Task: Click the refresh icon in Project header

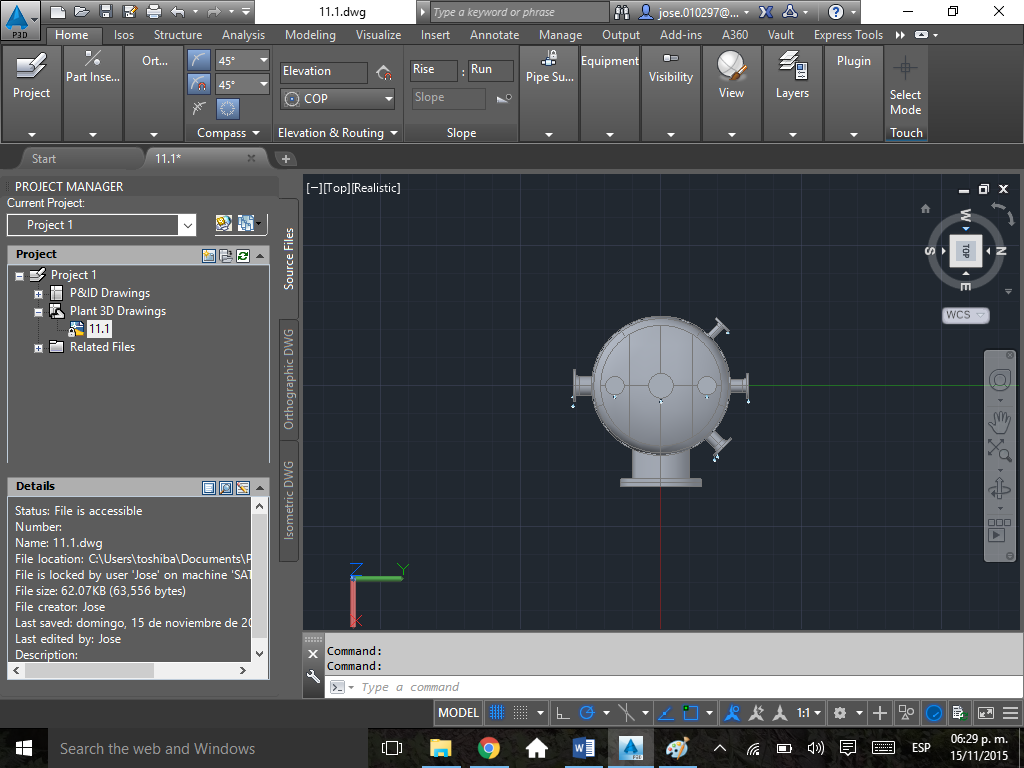Action: click(x=243, y=255)
